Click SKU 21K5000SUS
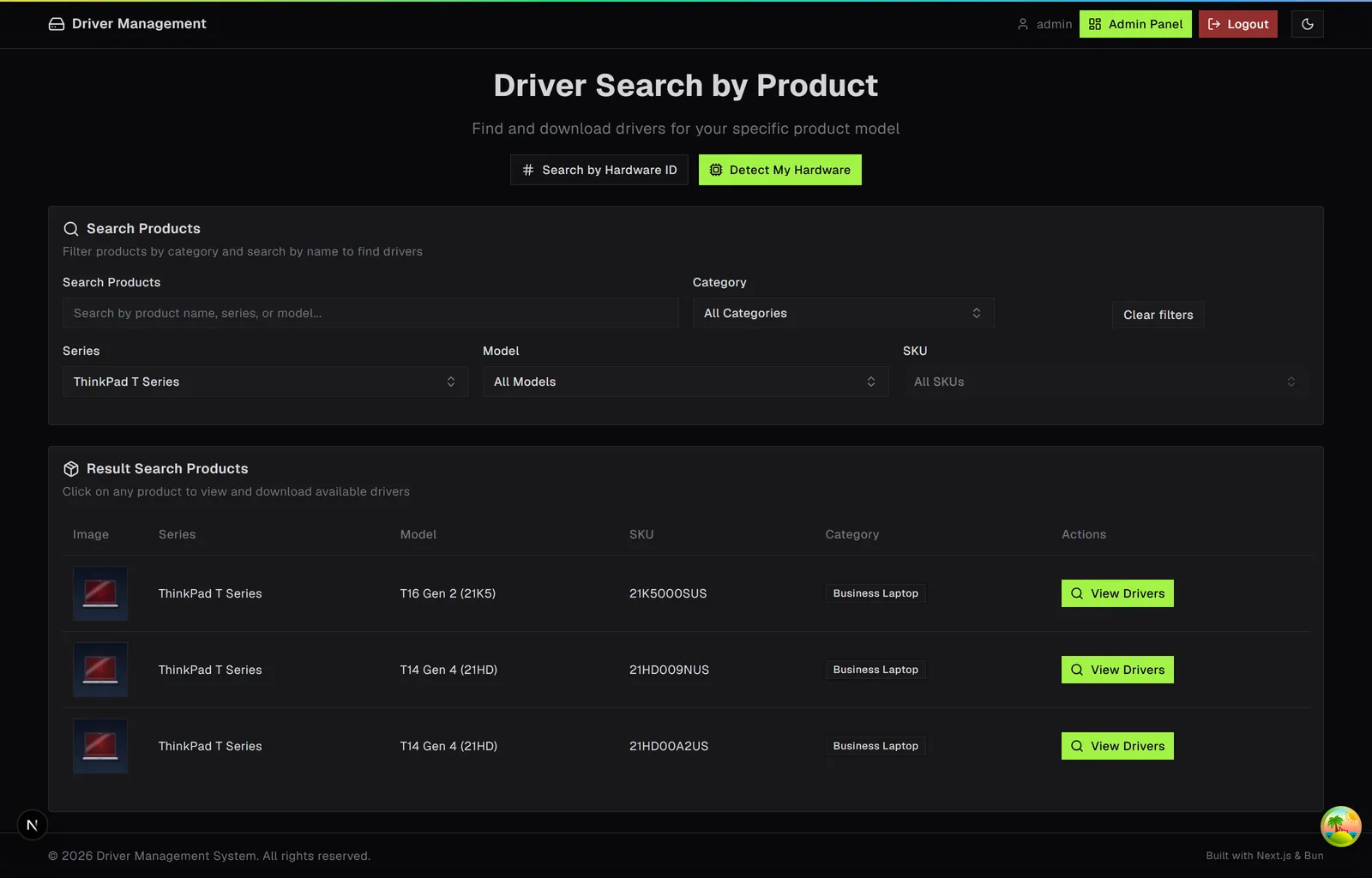 coord(668,593)
